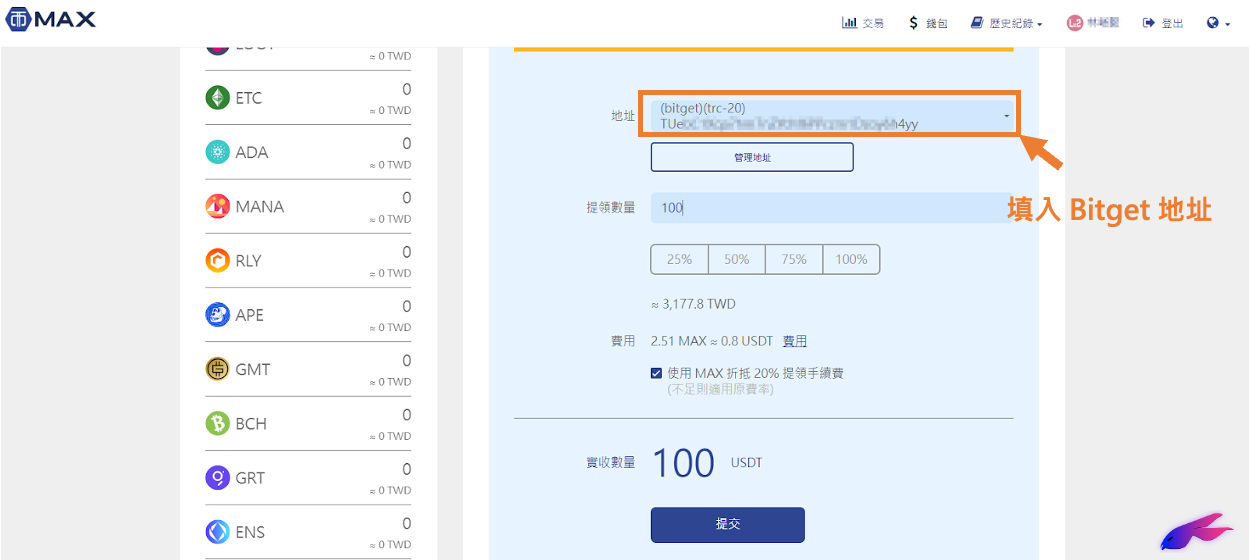Click the dollar sign wallet icon
This screenshot has width=1250, height=560.
pos(913,22)
